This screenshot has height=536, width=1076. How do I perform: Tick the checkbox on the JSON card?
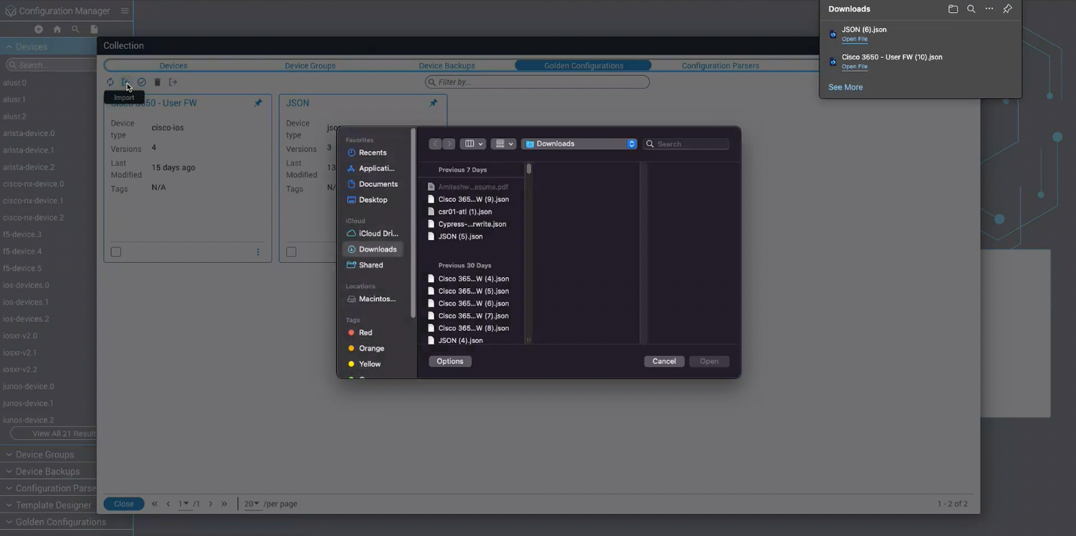(291, 252)
